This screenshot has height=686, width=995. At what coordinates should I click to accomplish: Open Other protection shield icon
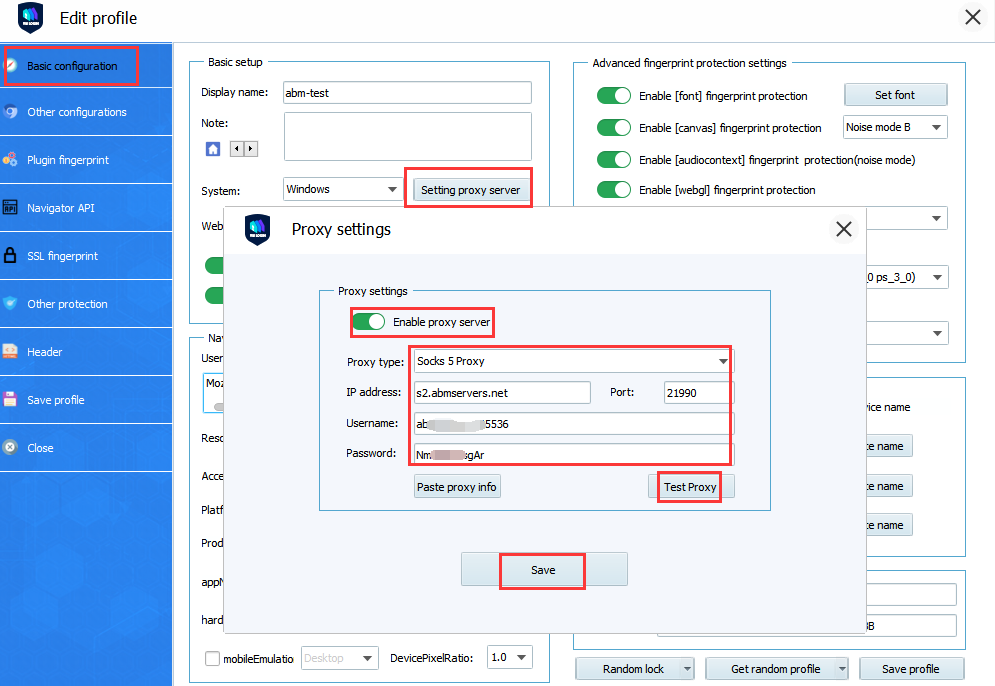click(x=10, y=304)
